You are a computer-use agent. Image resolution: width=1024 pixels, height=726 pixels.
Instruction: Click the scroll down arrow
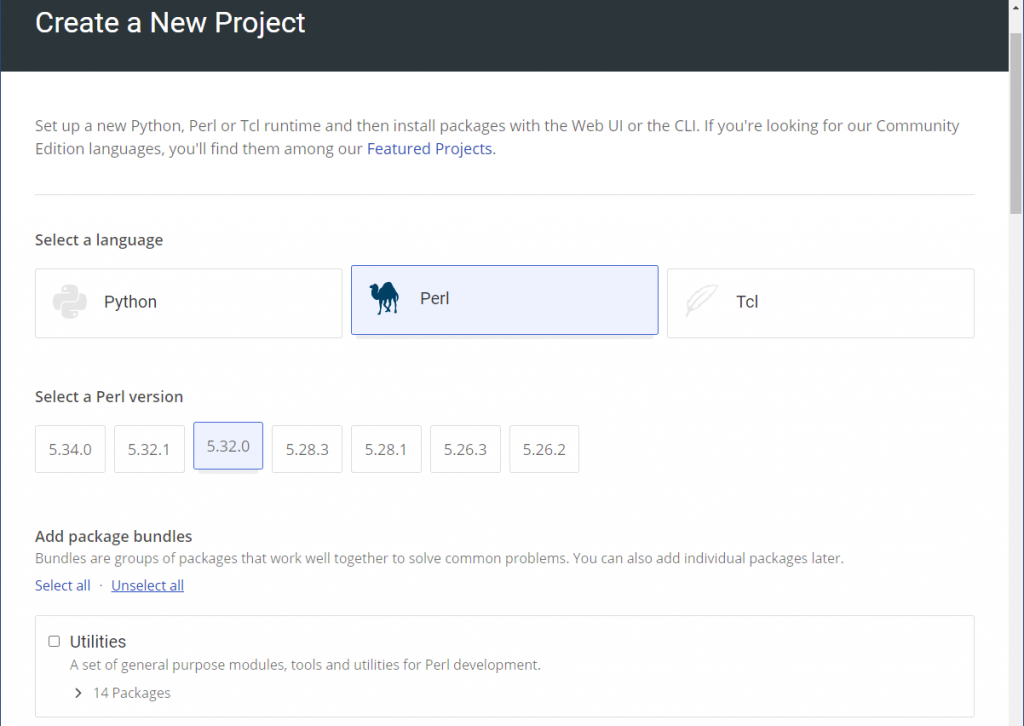click(1015, 718)
